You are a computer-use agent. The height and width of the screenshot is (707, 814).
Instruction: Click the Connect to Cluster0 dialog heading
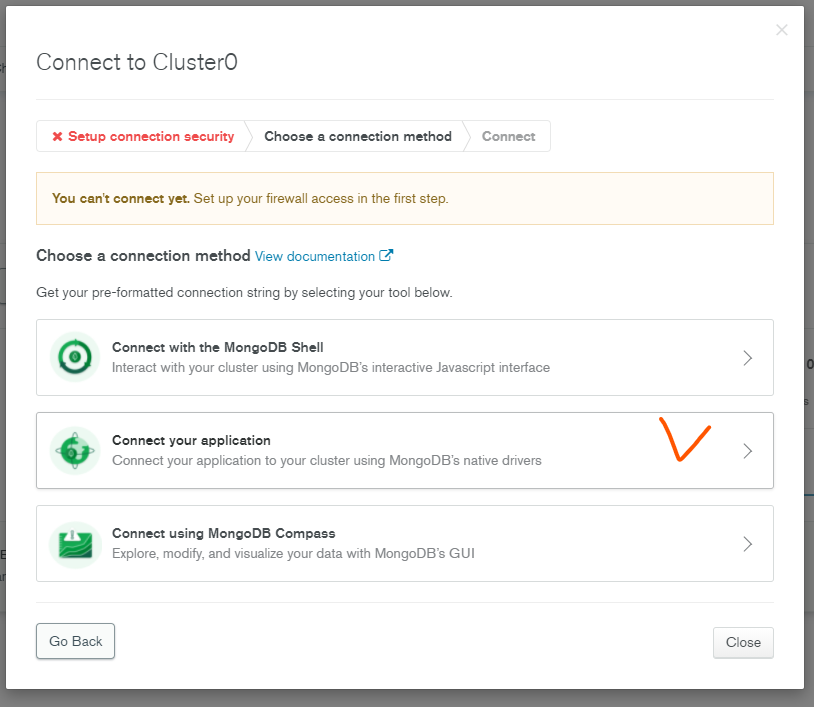(x=137, y=63)
